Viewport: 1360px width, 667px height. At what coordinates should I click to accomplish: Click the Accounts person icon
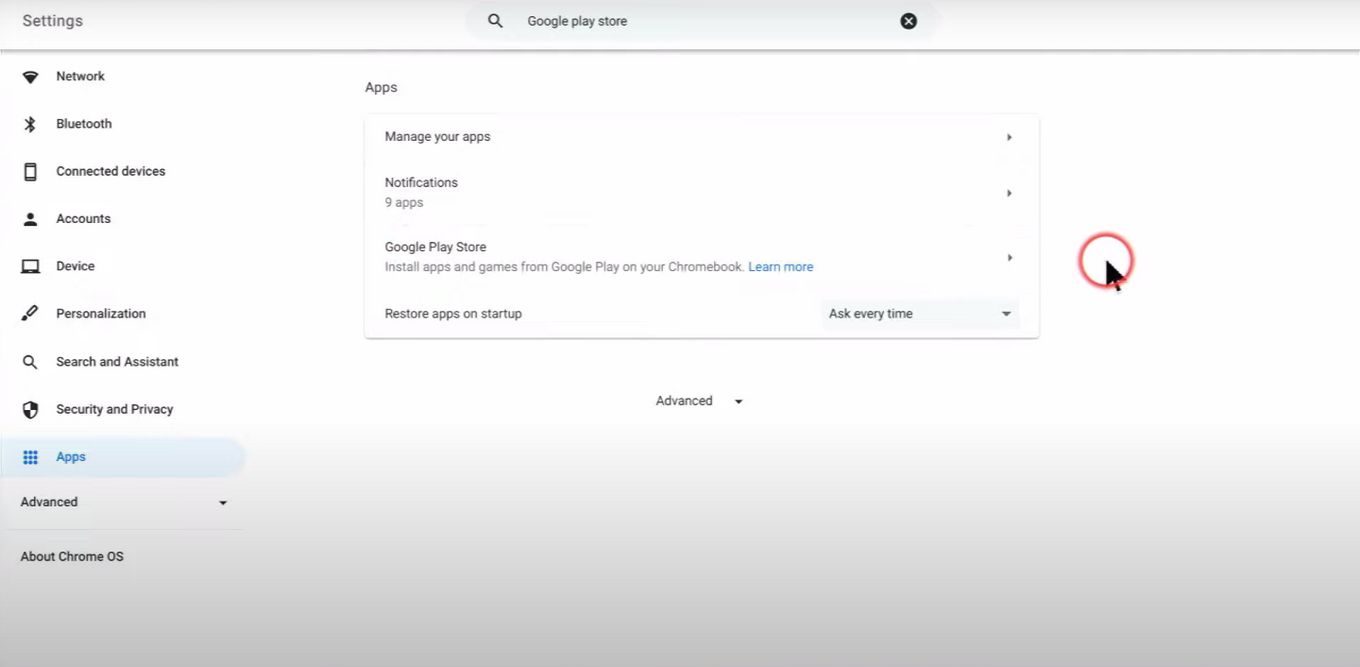pos(30,219)
